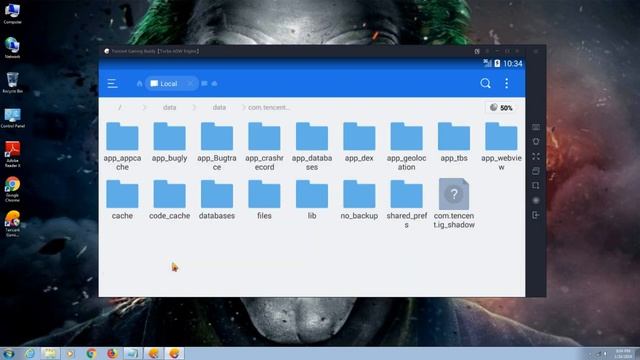Image resolution: width=640 pixels, height=360 pixels.
Task: Go to the home icon beside Local tab
Action: tap(139, 83)
